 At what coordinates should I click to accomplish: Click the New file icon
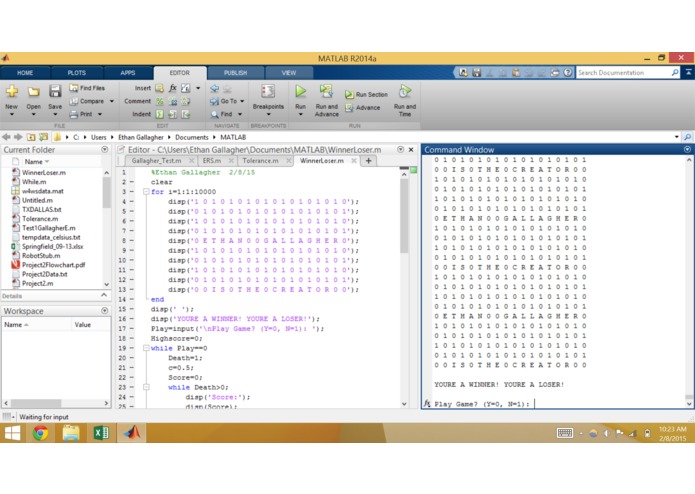point(12,91)
